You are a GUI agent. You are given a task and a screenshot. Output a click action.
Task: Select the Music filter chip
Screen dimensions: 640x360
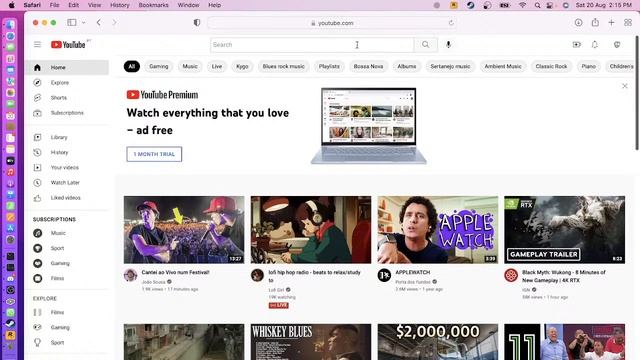coord(190,66)
